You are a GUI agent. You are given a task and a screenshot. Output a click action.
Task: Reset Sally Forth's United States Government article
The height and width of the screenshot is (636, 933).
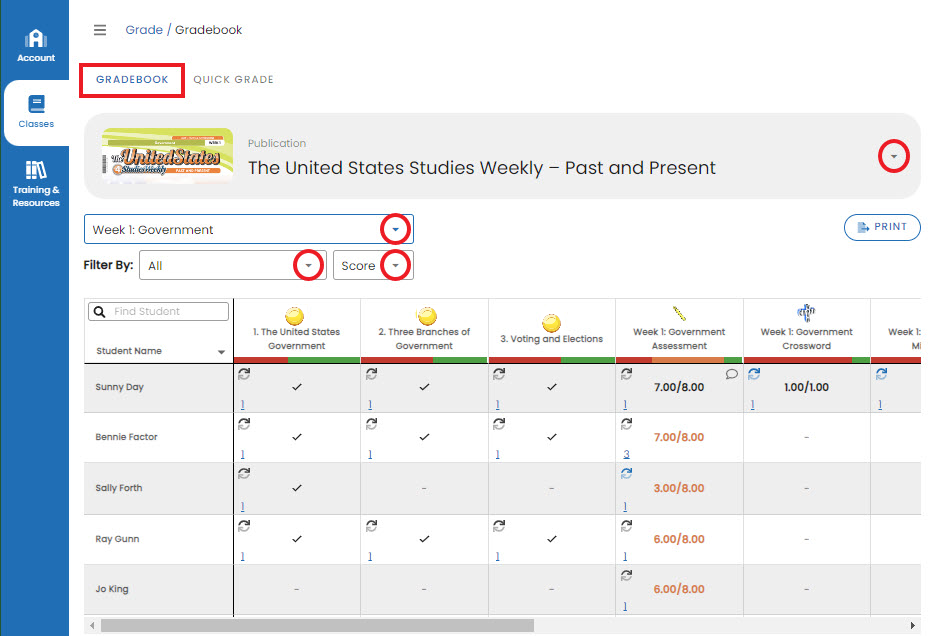coord(244,474)
